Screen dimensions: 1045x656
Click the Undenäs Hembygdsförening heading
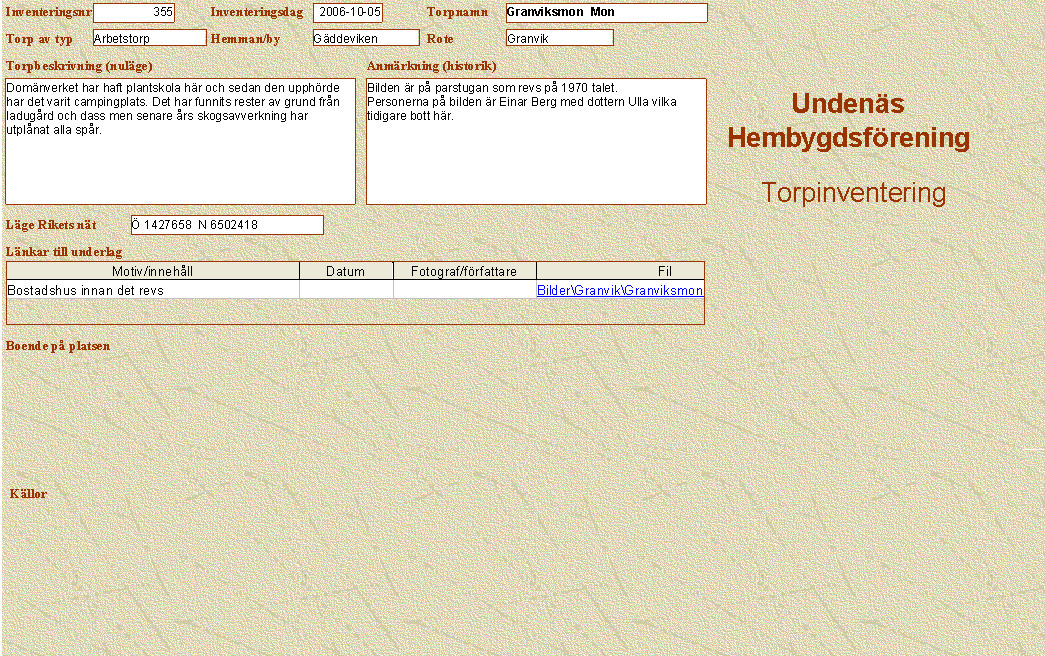point(848,120)
